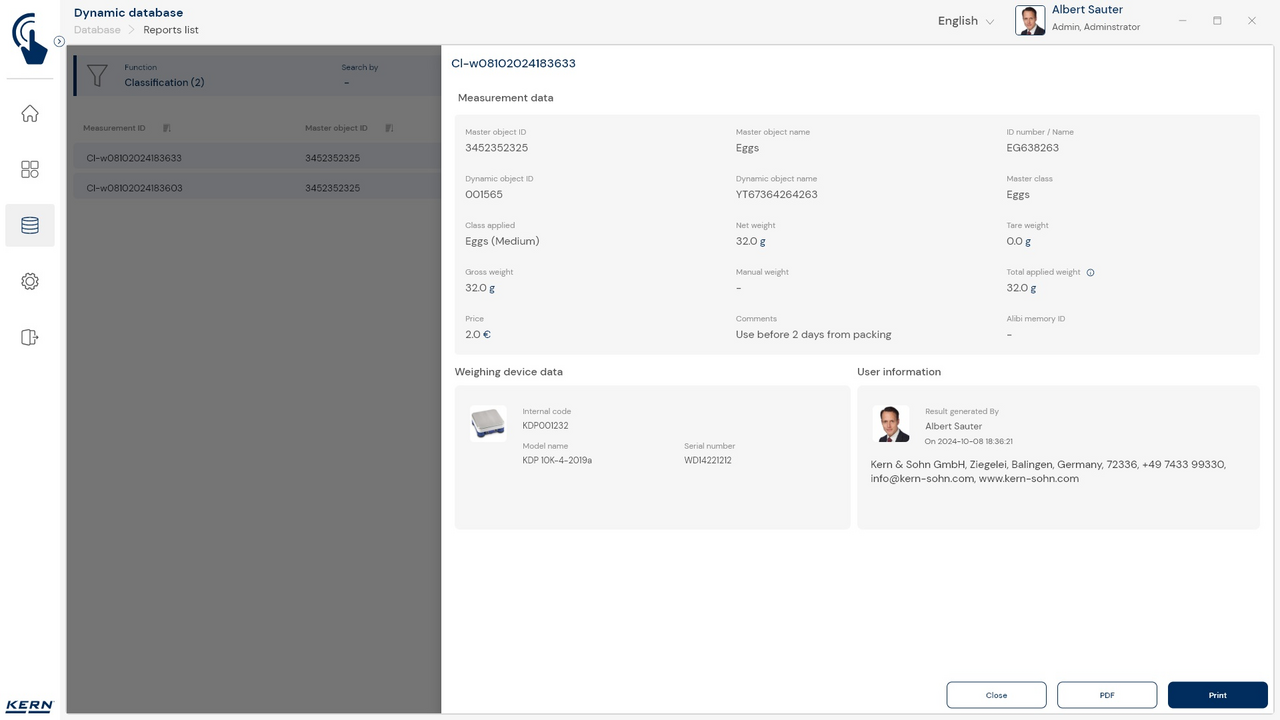Click the filter funnel icon
Viewport: 1280px width, 720px height.
[97, 76]
